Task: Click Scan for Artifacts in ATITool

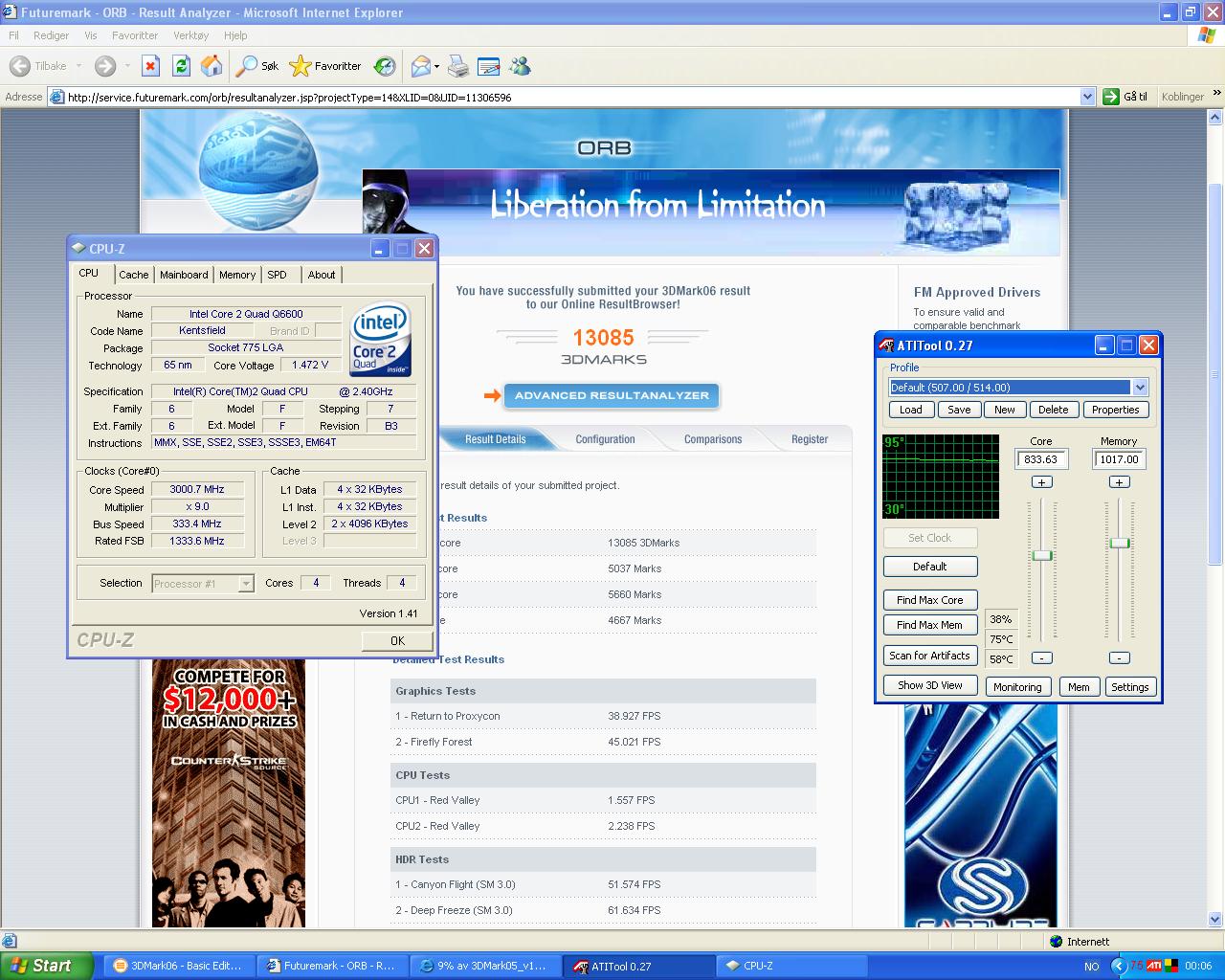Action: pyautogui.click(x=929, y=656)
